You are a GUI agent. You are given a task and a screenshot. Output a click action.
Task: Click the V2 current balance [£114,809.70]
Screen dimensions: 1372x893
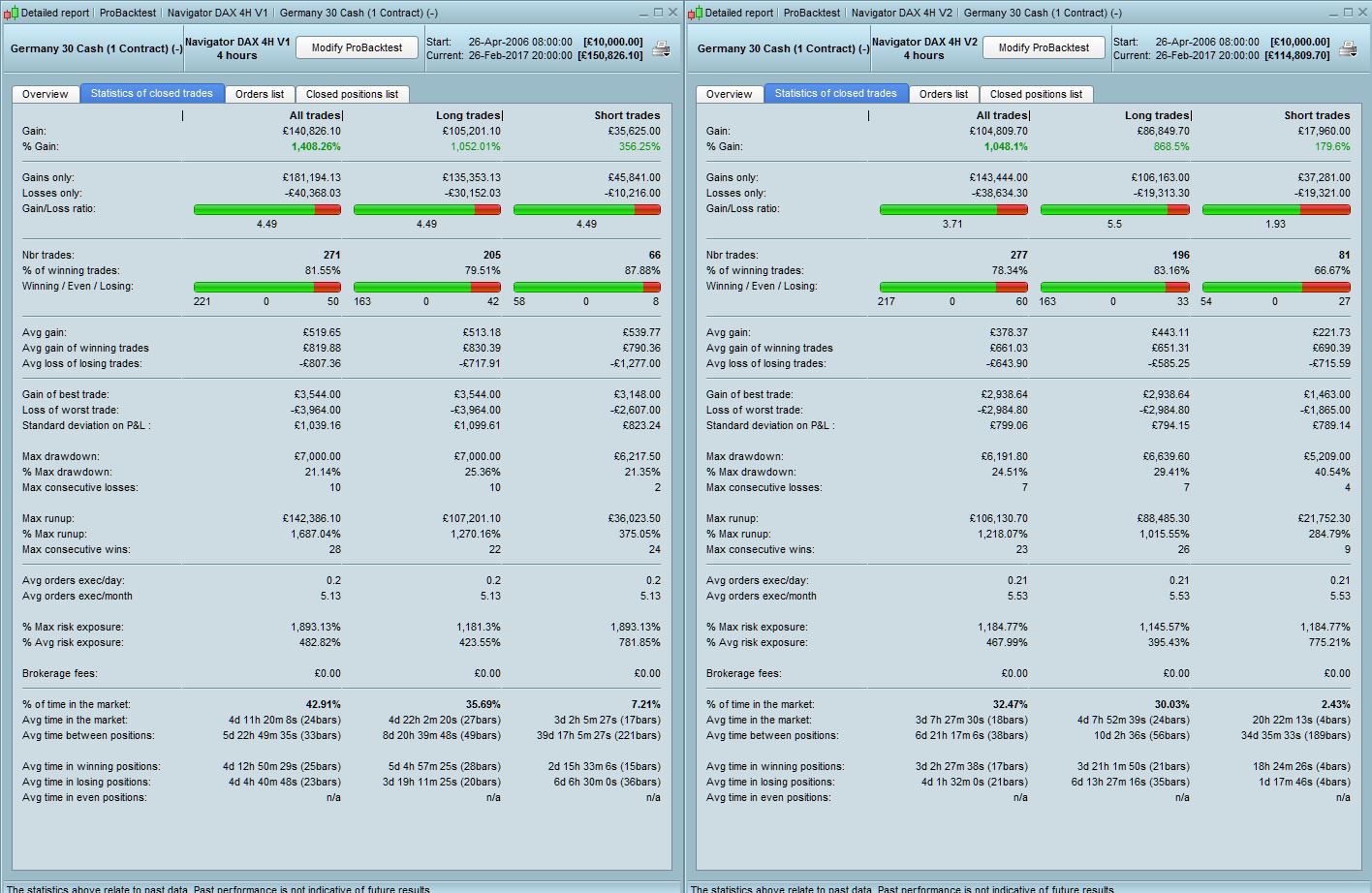coord(1296,55)
